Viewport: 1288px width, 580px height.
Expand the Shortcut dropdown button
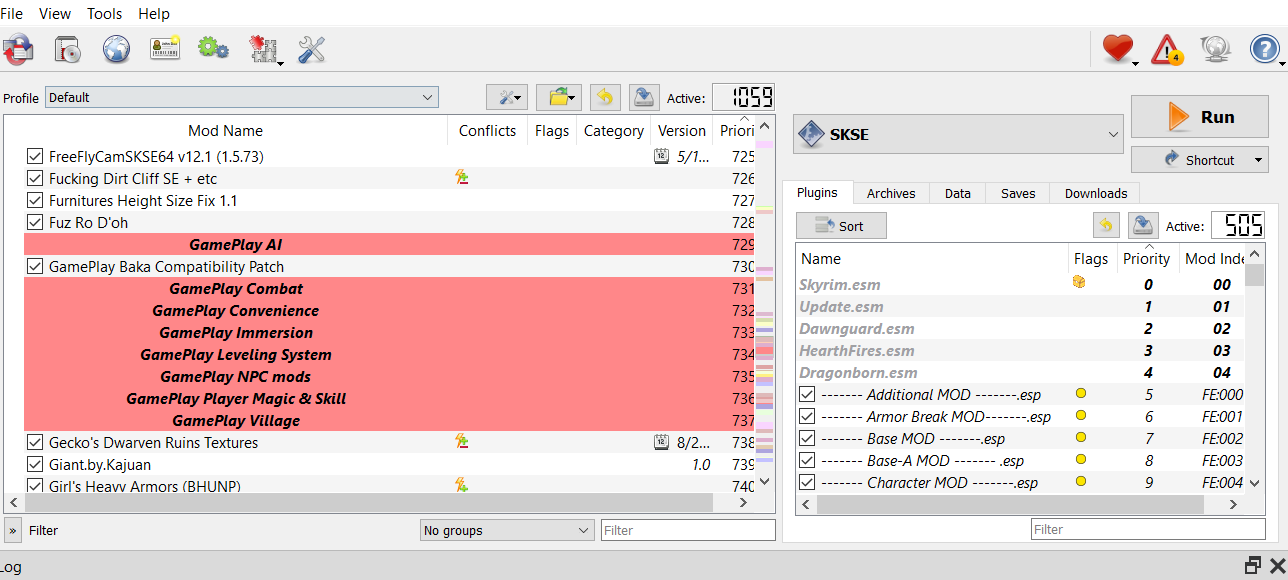(1259, 159)
